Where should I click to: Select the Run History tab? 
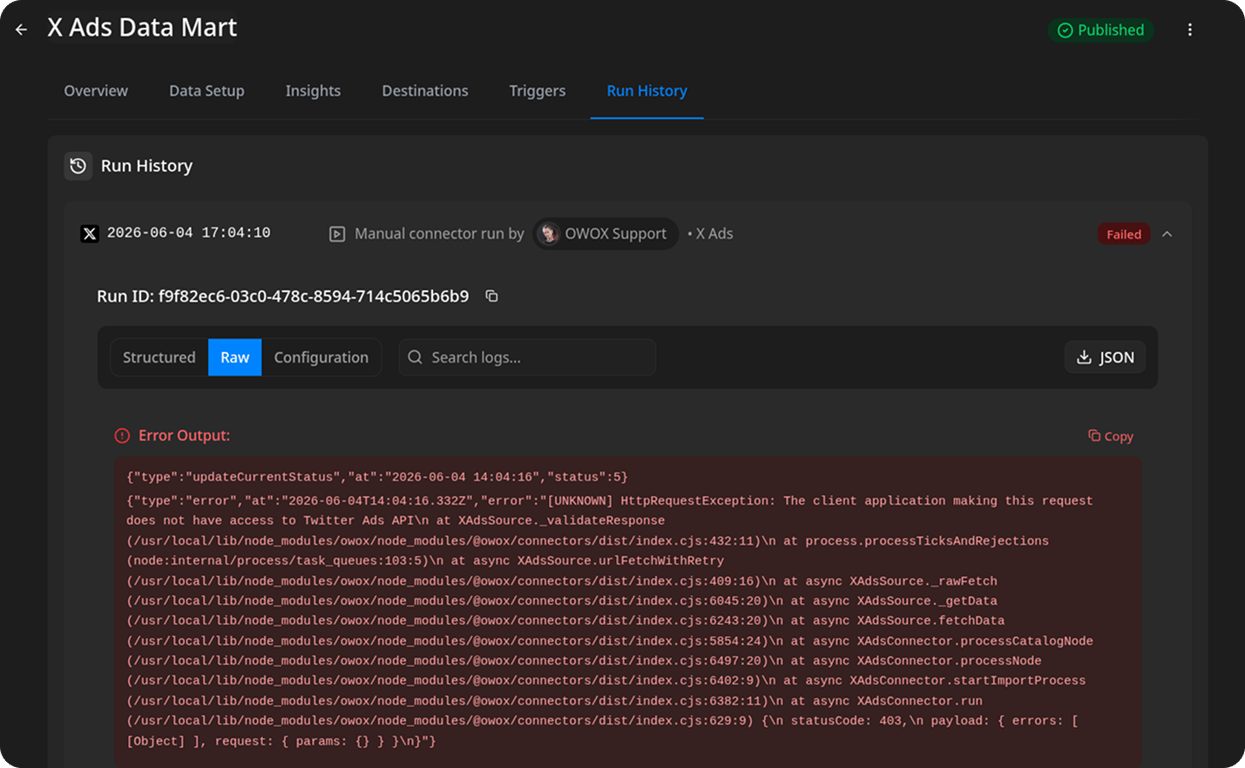tap(647, 91)
